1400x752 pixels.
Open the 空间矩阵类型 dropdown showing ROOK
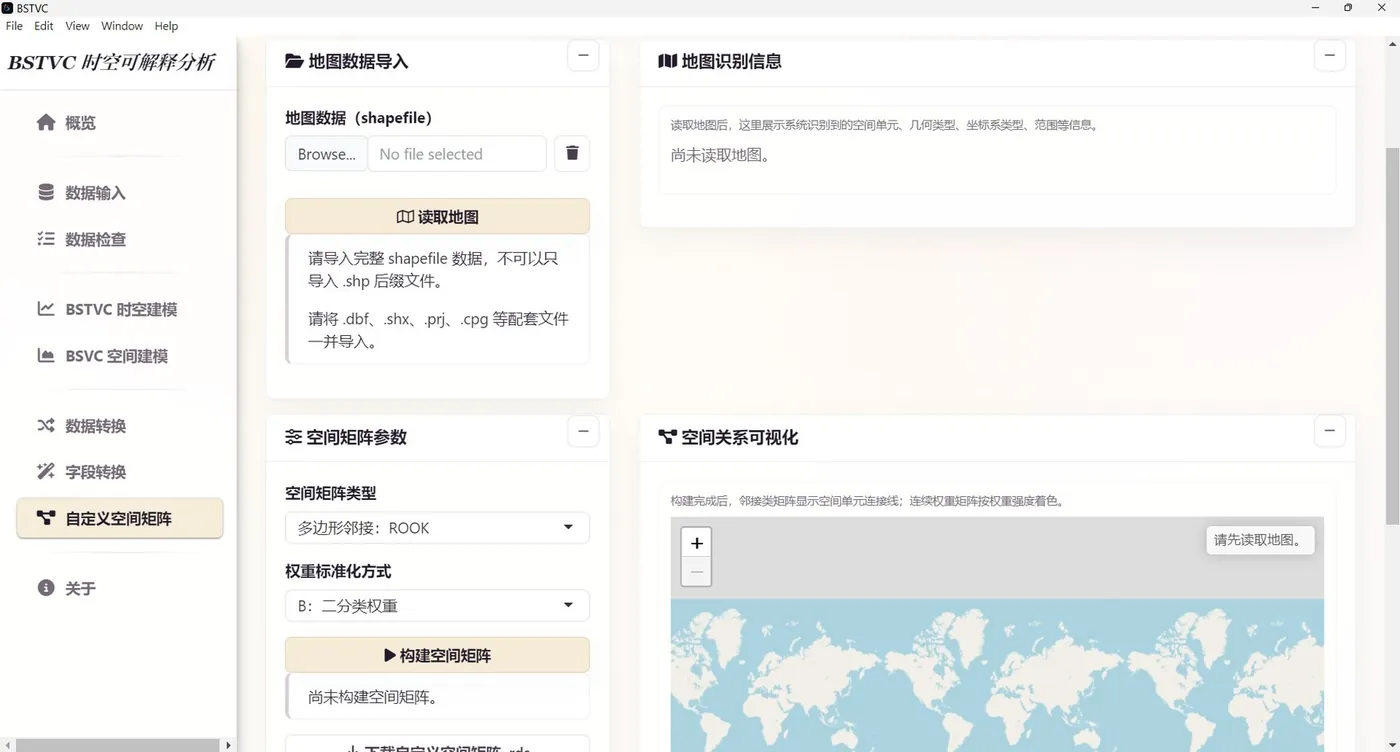[x=437, y=528]
